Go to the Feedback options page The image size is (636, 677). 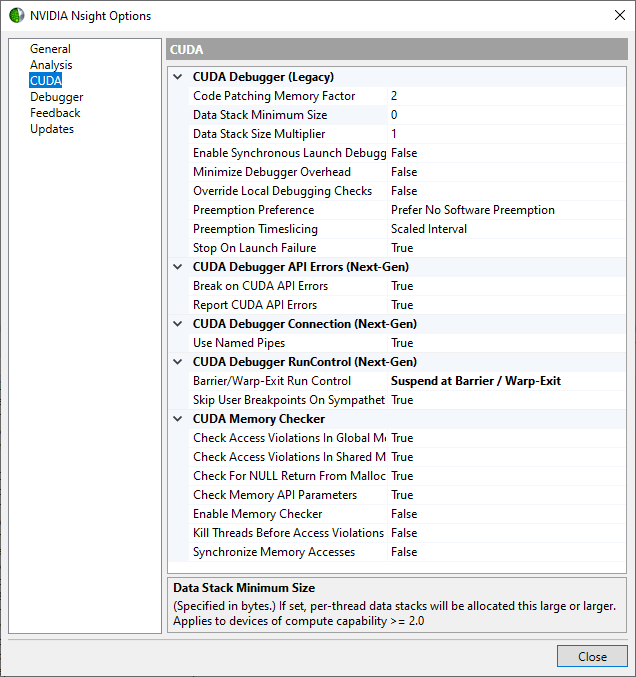(55, 113)
